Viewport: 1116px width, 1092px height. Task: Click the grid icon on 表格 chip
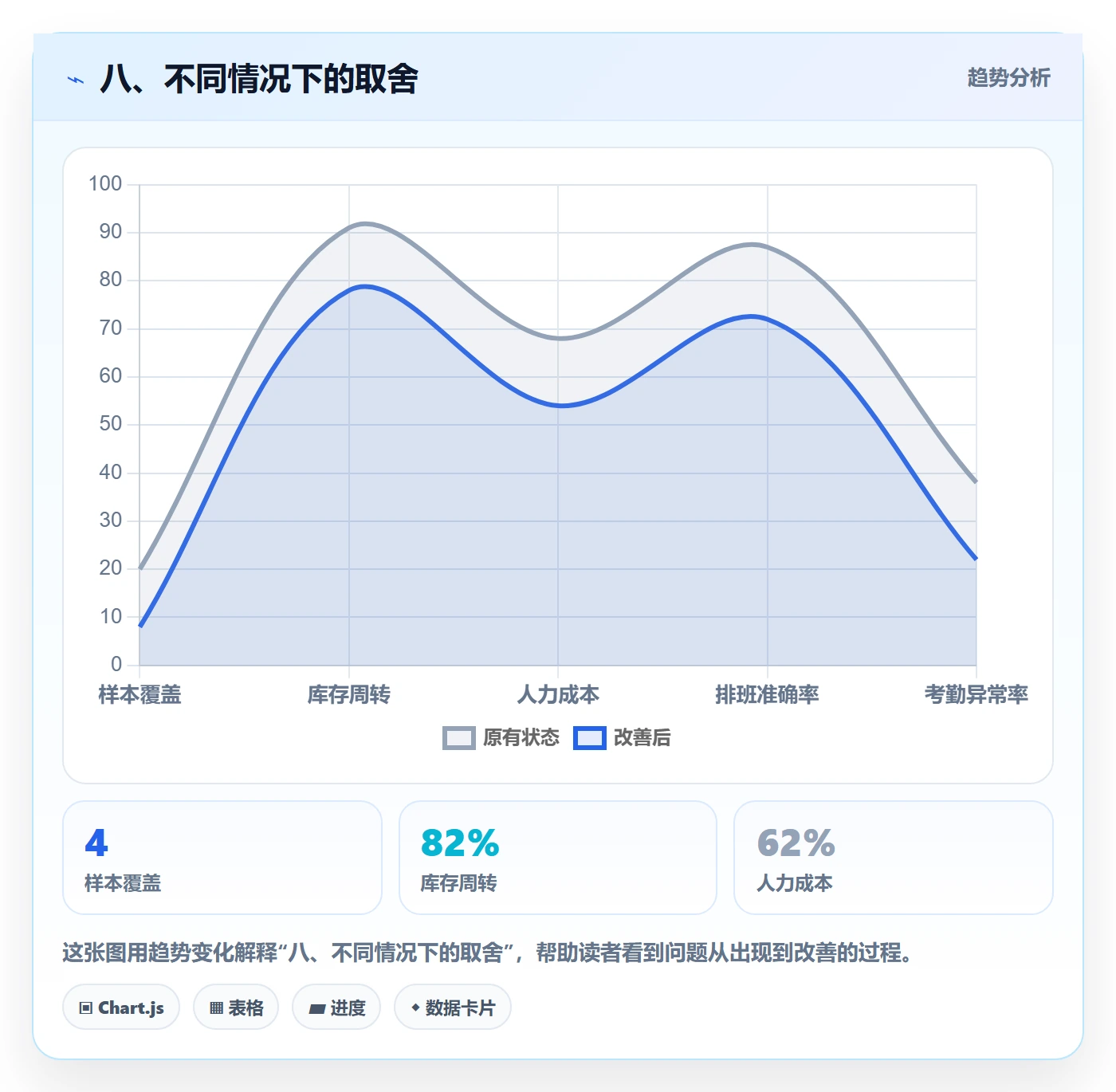coord(216,1008)
